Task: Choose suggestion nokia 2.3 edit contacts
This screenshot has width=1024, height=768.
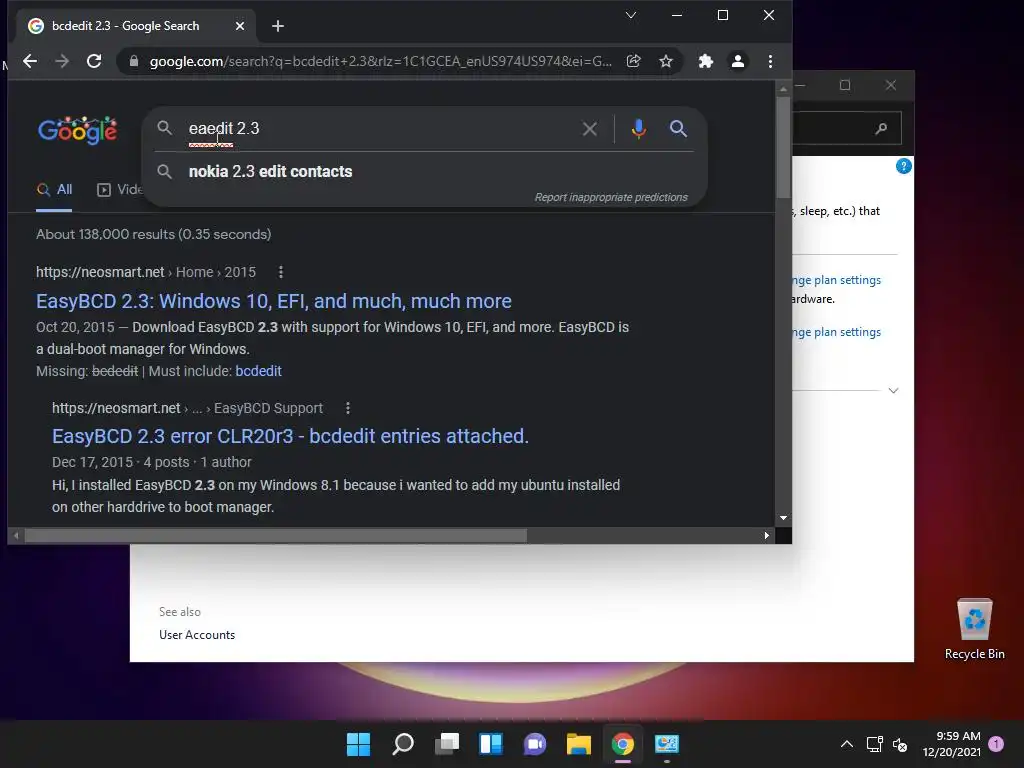Action: click(x=270, y=172)
